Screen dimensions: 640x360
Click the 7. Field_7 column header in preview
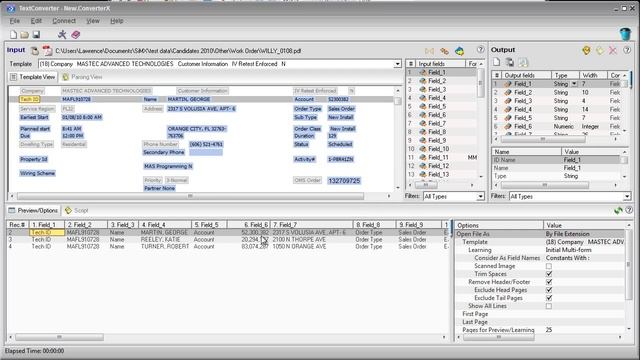[x=311, y=225]
